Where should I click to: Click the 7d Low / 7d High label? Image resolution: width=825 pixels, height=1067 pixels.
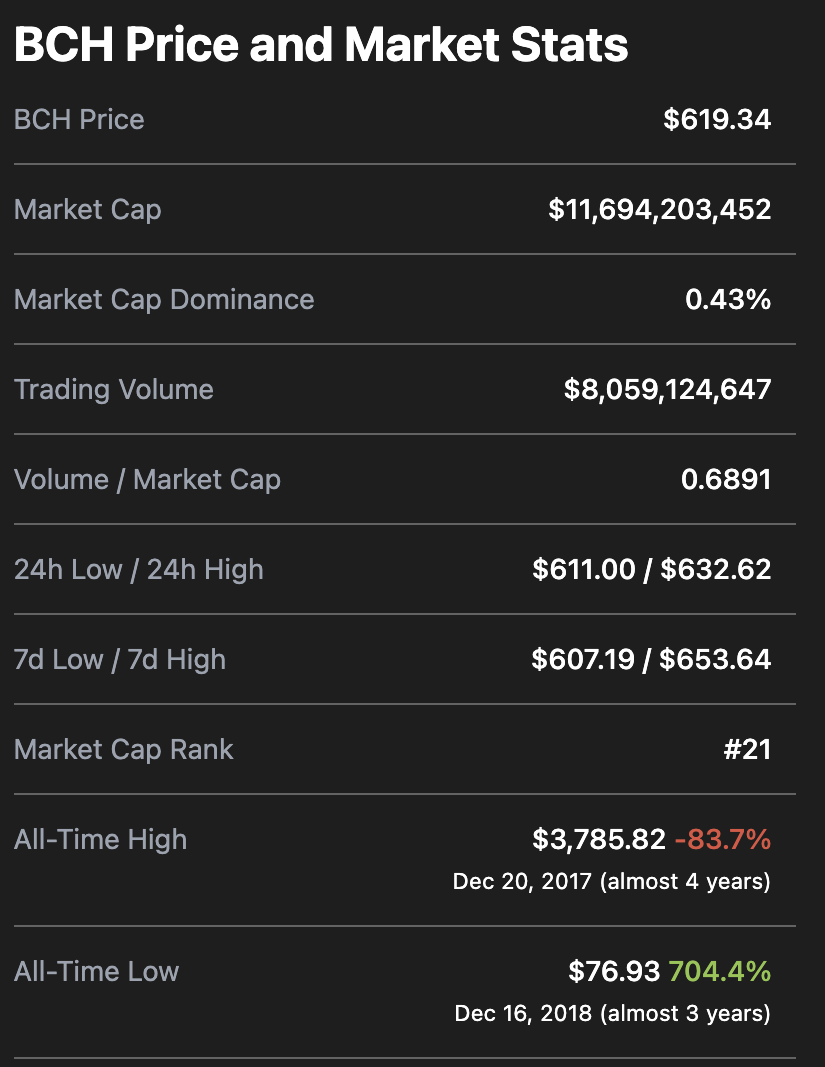tap(120, 659)
